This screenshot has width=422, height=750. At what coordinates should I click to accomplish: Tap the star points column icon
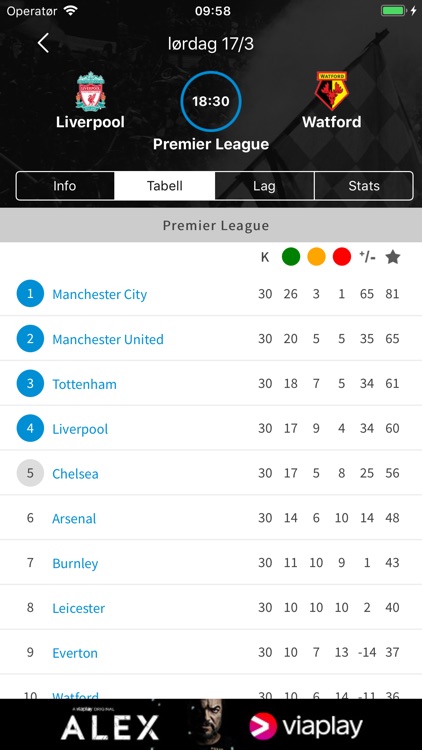pos(393,257)
